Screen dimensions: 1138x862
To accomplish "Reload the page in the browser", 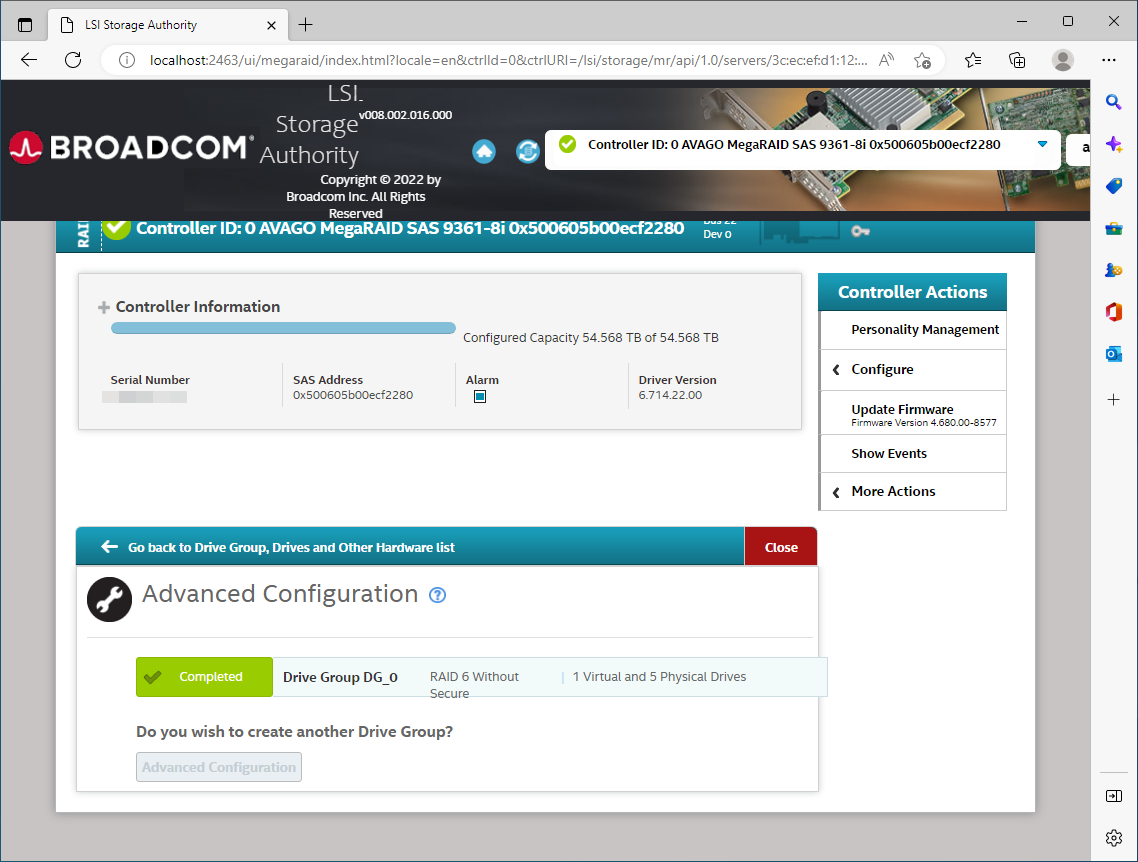I will [73, 60].
